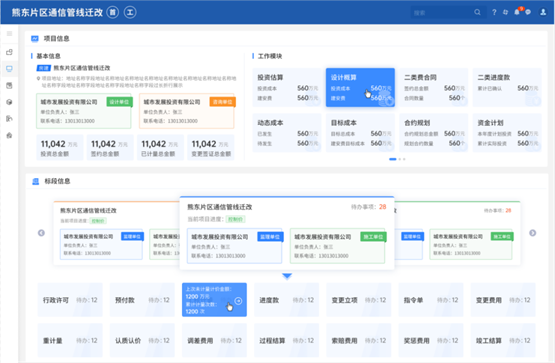
Task: Click the 投资总金额 stat tile
Action: point(59,148)
